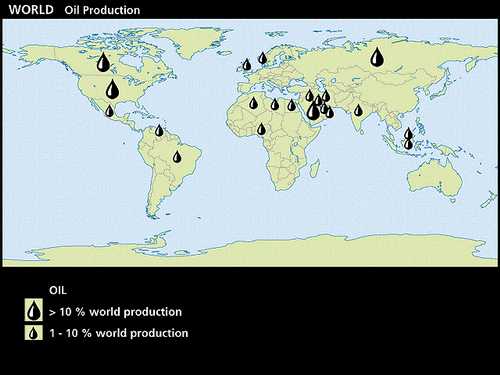Click the oil drop over Brazil
The width and height of the screenshot is (500, 375).
click(177, 157)
